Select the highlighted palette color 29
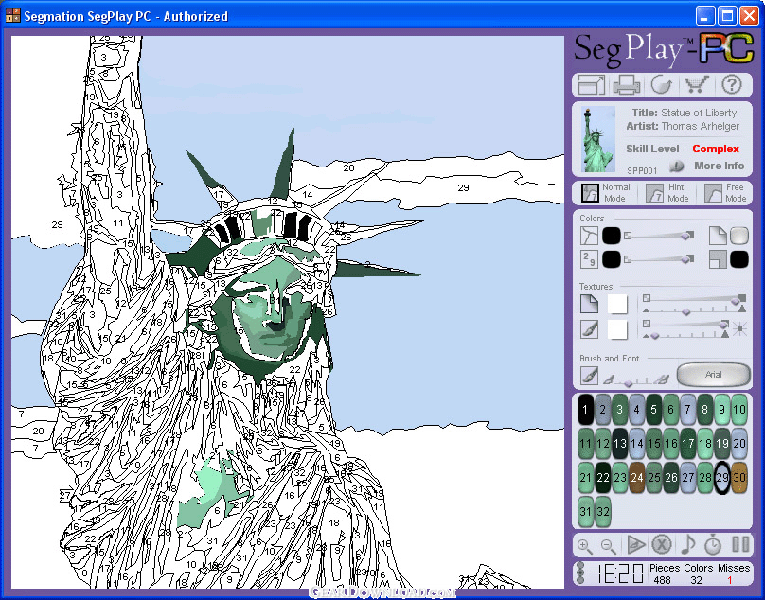The width and height of the screenshot is (765, 600). coord(722,478)
